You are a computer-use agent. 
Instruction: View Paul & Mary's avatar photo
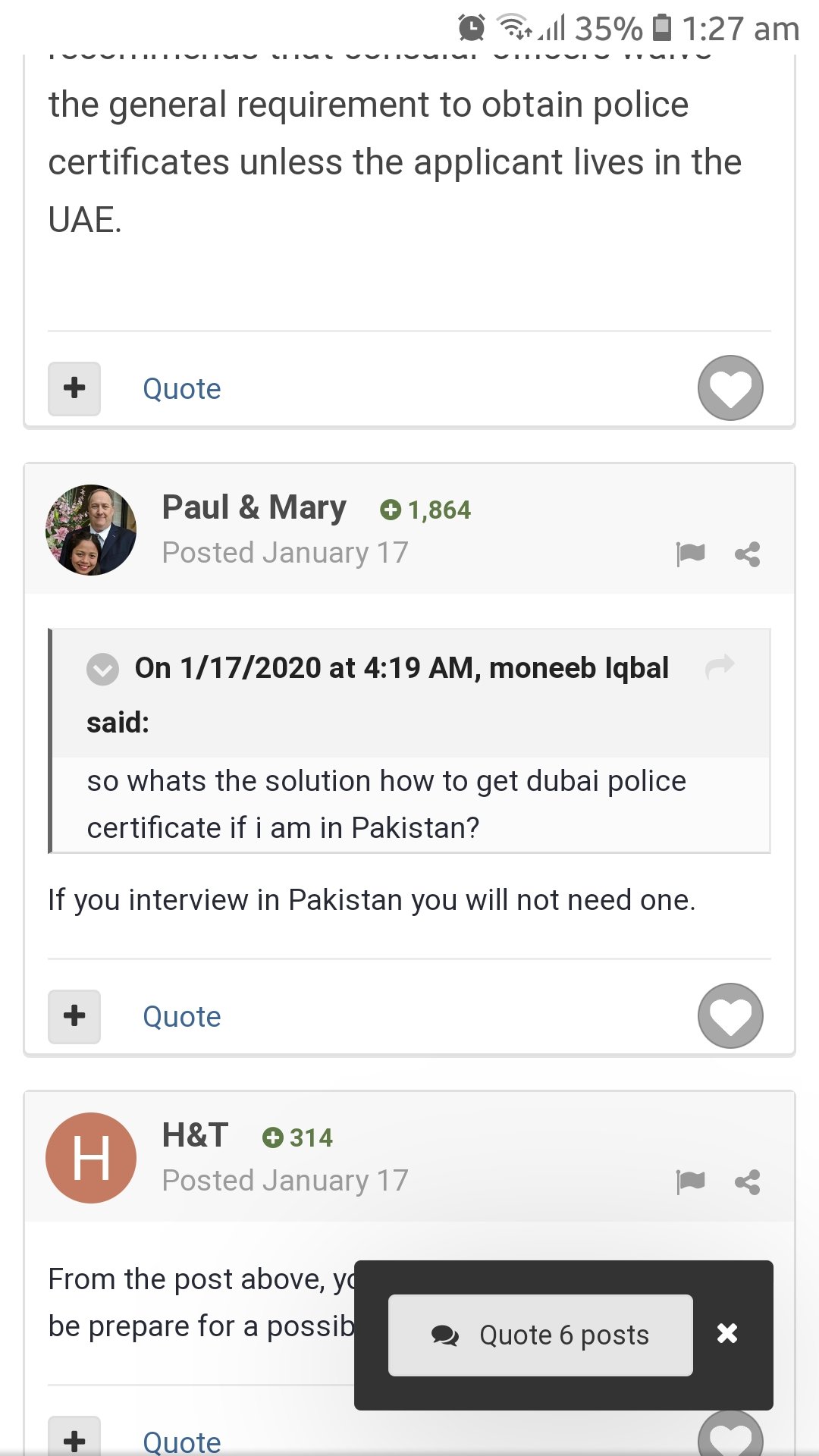[91, 530]
